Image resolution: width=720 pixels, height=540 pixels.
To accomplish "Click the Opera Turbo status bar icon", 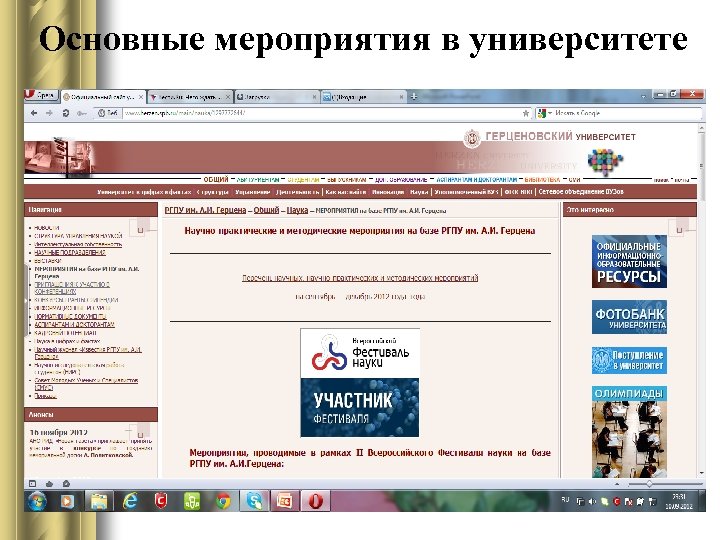I will [66, 484].
